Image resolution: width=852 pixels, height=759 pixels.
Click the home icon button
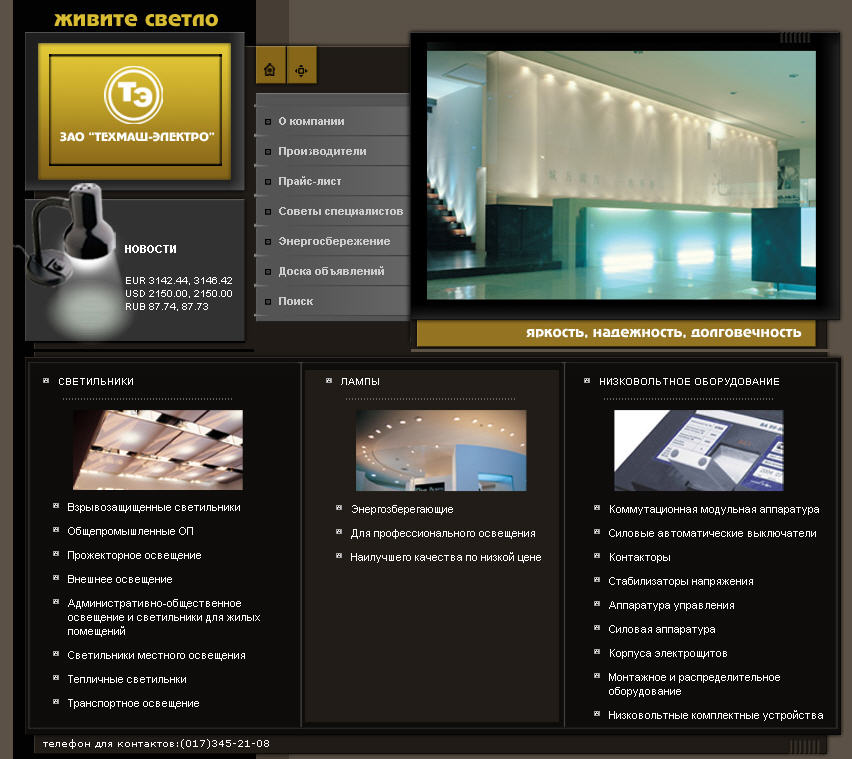pos(270,70)
